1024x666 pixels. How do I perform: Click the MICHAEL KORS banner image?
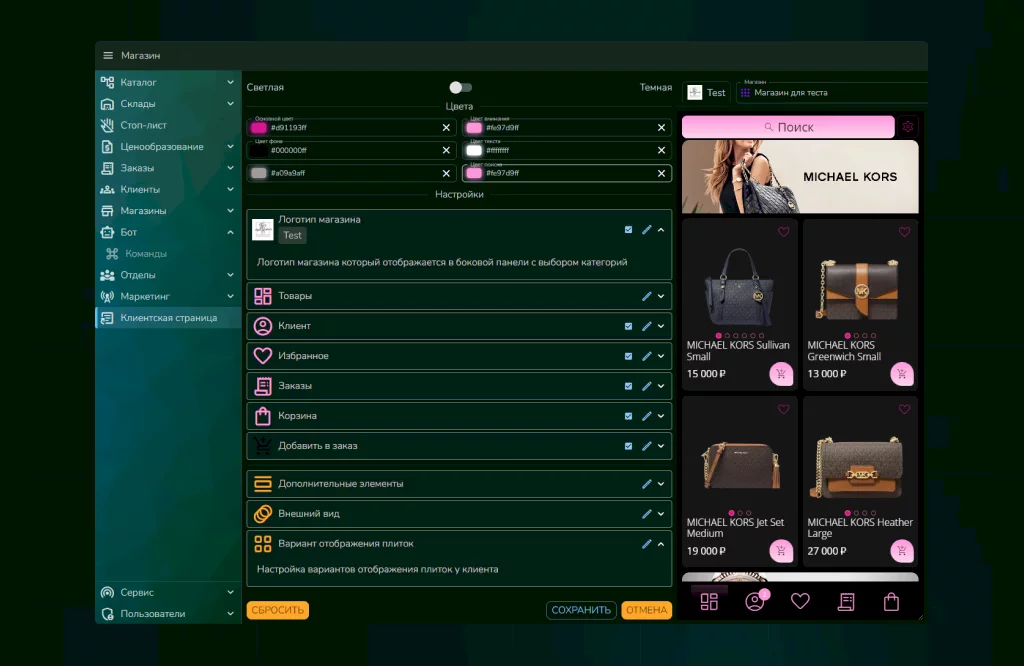800,177
